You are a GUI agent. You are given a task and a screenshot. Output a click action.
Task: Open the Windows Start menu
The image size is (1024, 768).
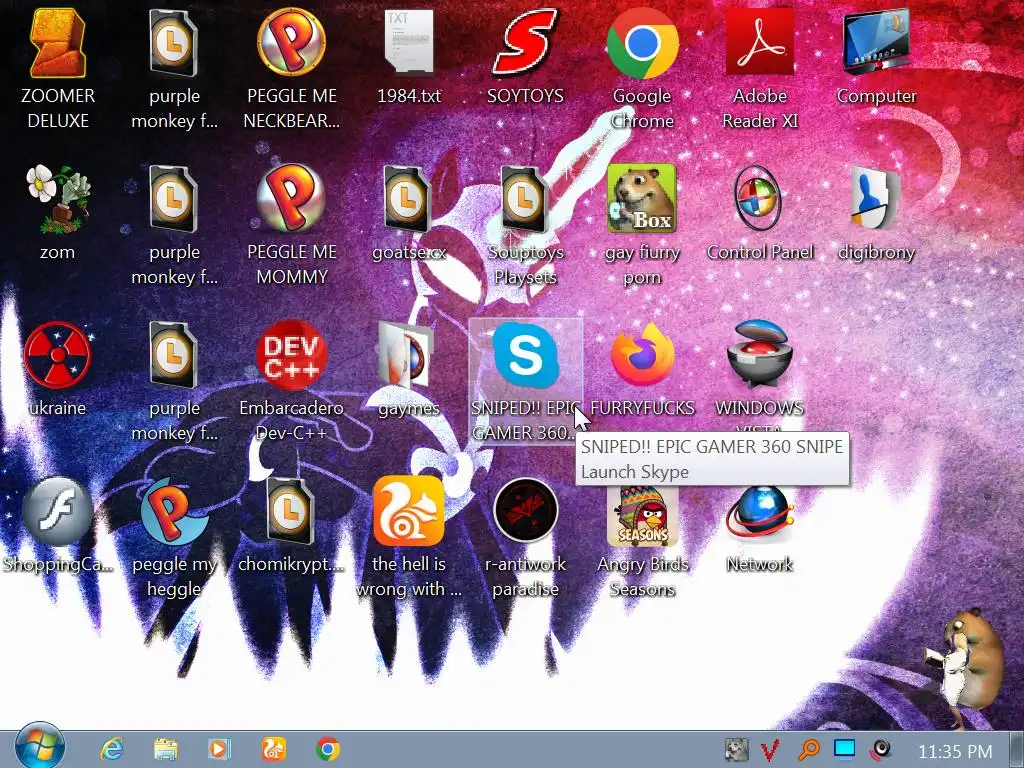click(x=40, y=748)
